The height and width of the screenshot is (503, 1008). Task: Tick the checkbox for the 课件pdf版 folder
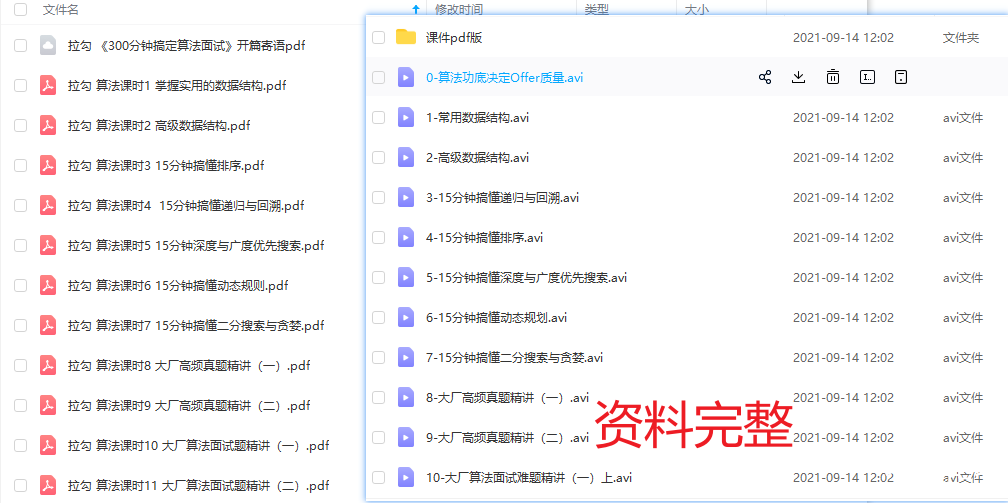point(379,37)
